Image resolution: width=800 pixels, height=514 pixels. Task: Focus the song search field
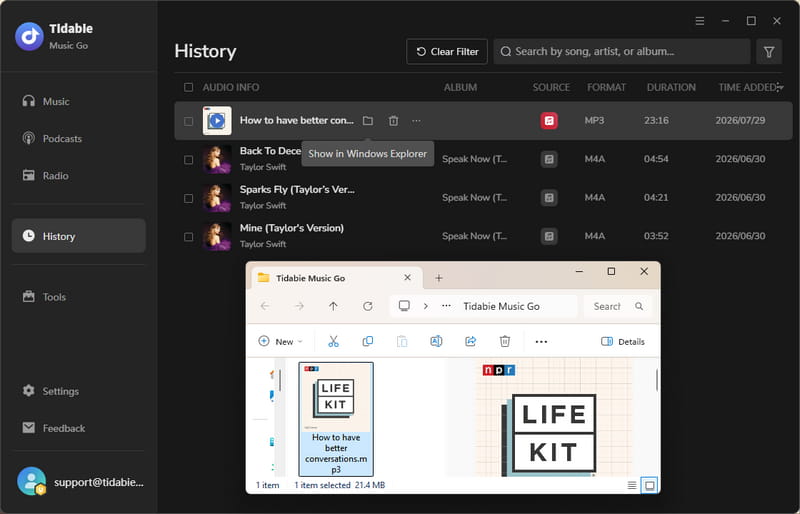(621, 52)
